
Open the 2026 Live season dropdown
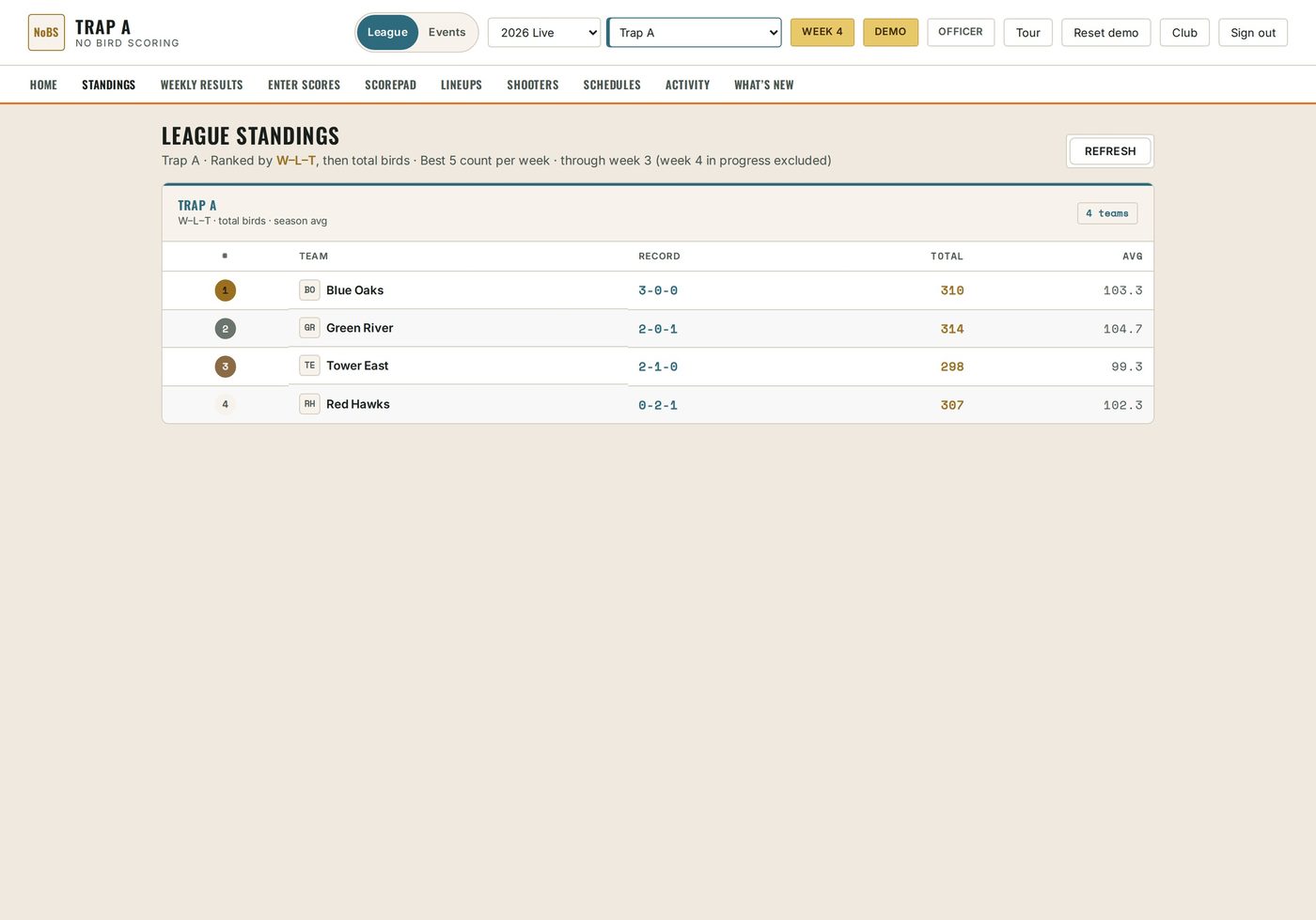pyautogui.click(x=544, y=32)
